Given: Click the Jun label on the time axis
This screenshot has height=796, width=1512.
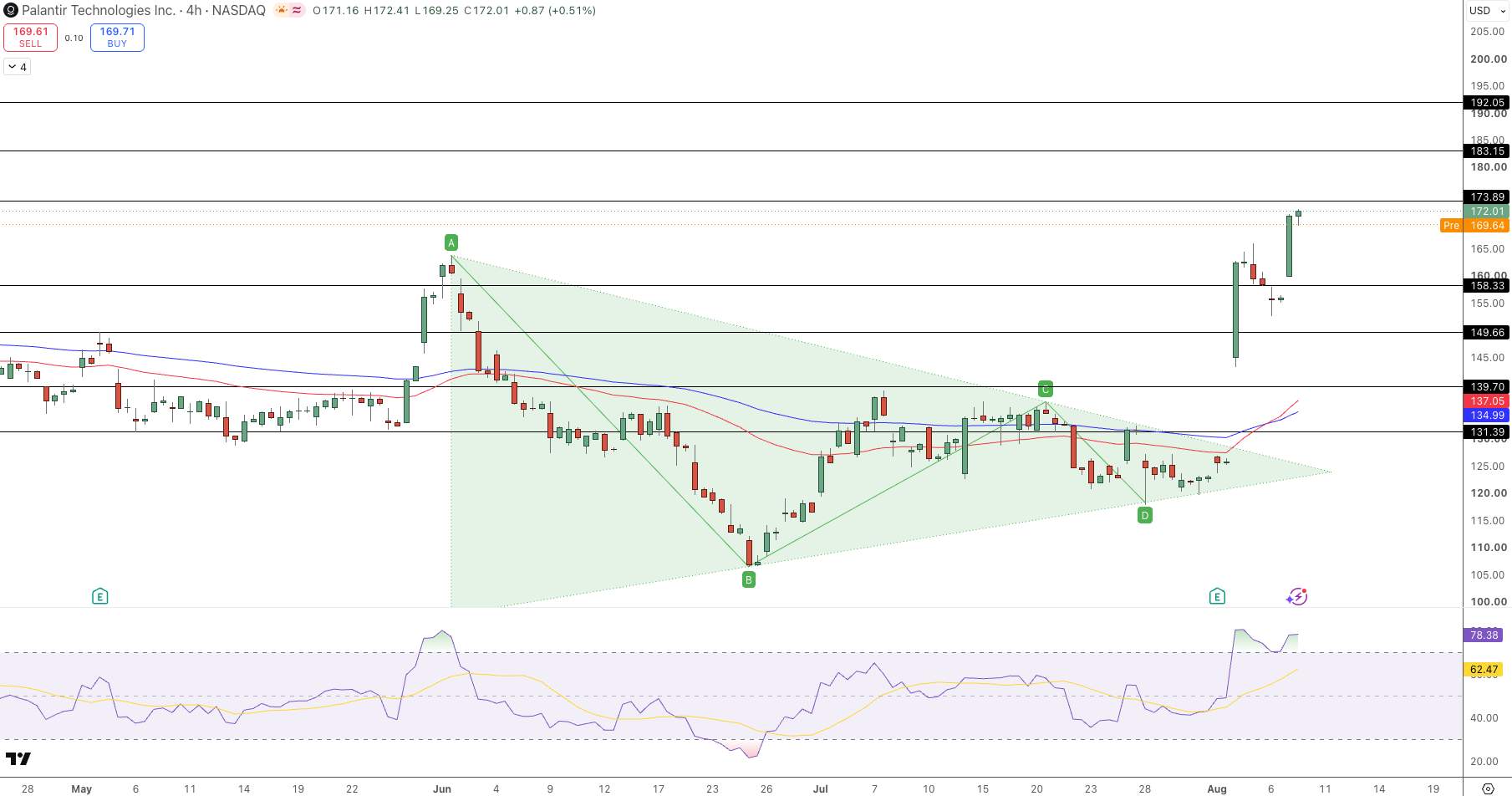Looking at the screenshot, I should click(x=442, y=788).
